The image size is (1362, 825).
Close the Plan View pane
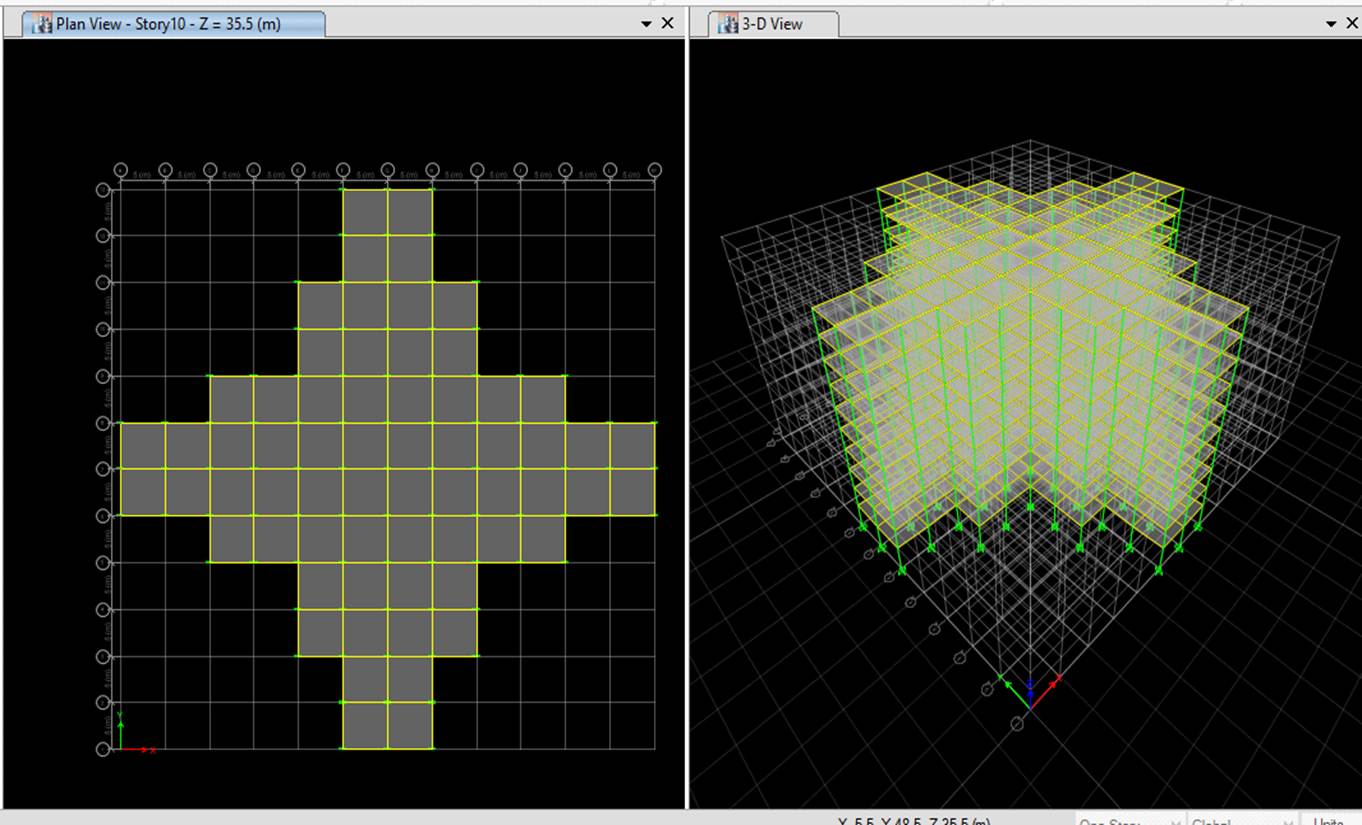668,24
